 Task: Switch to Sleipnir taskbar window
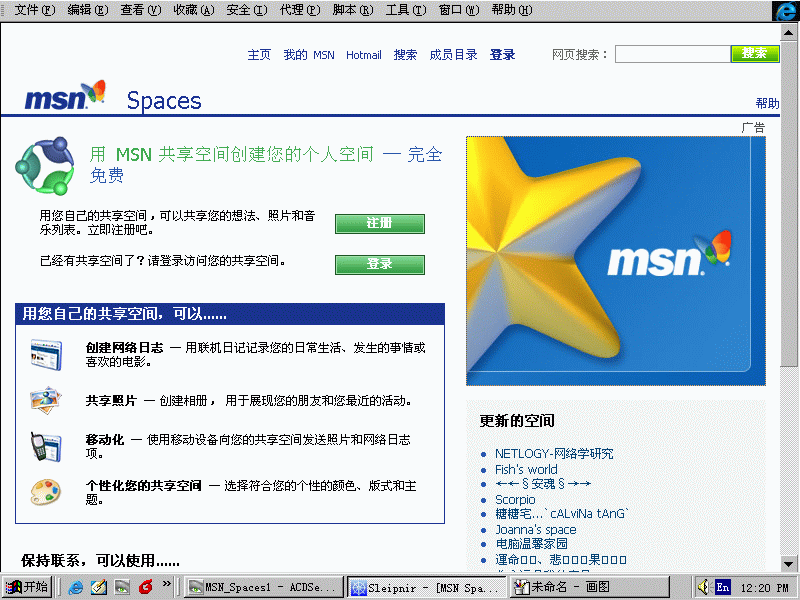pos(427,587)
